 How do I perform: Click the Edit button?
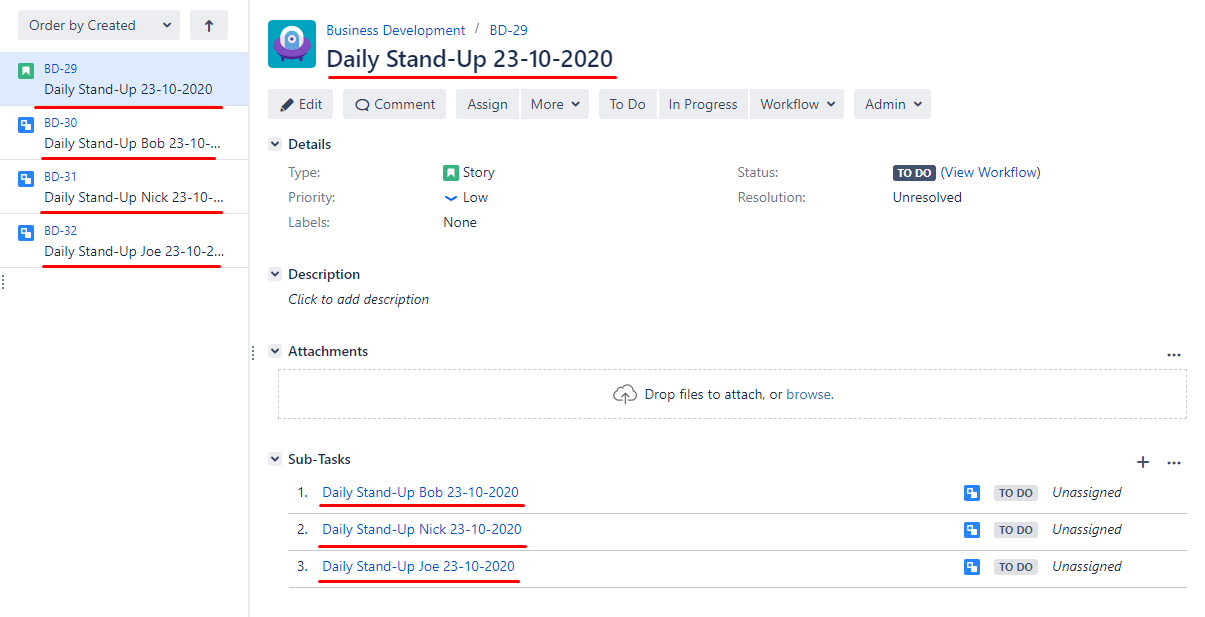tap(301, 104)
